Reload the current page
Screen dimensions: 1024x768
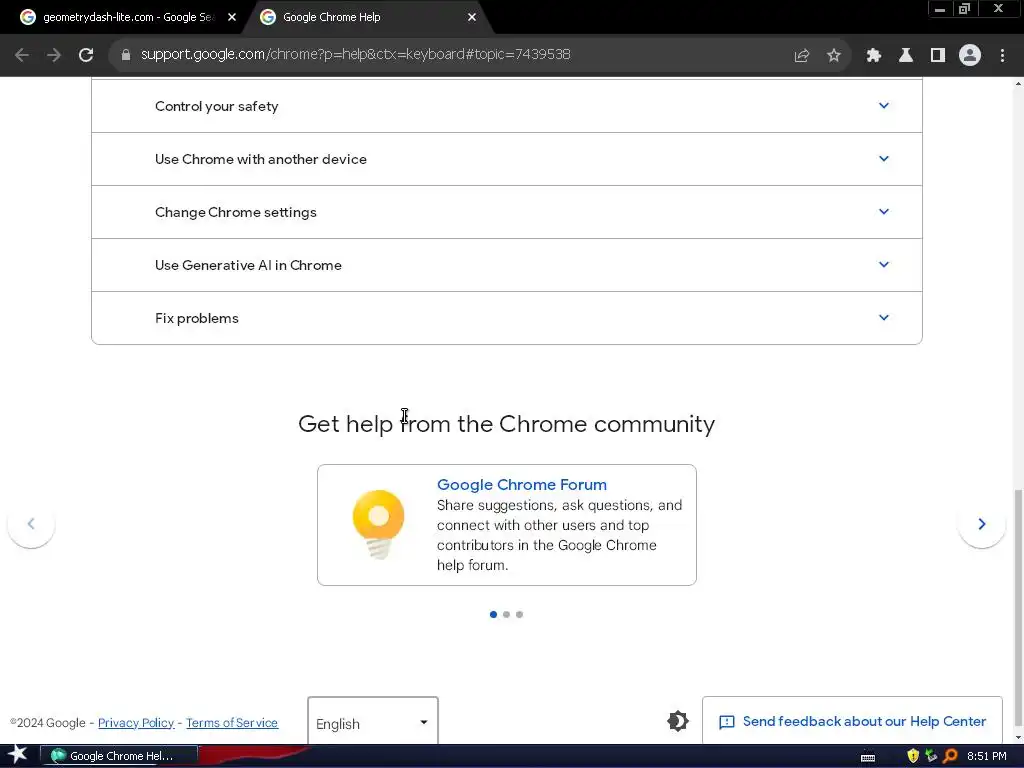86,55
